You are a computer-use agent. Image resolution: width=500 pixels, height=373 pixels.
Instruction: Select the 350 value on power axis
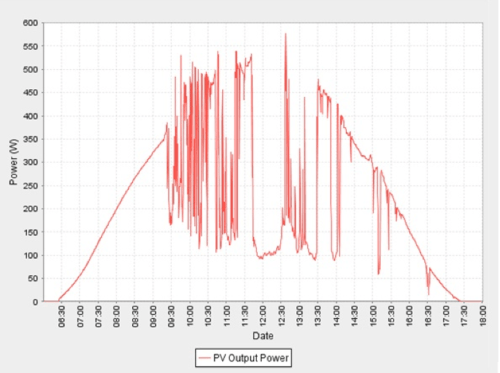click(x=31, y=139)
